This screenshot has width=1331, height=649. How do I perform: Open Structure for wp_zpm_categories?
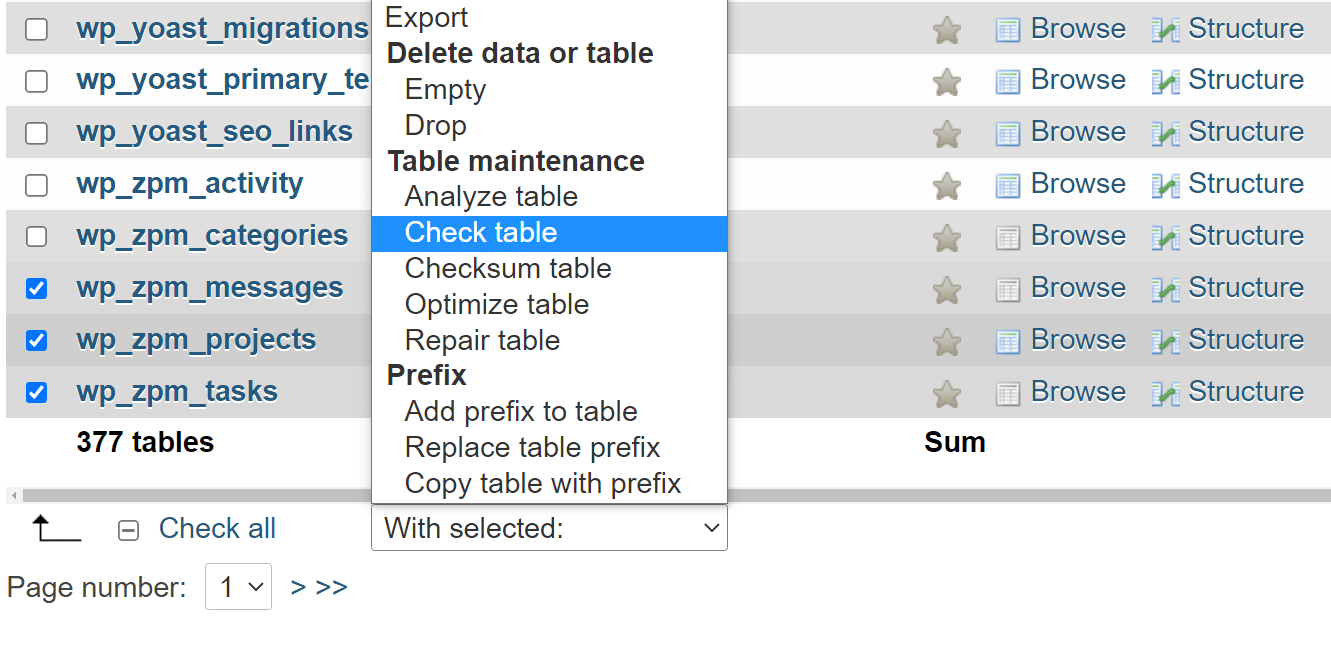click(x=1245, y=235)
